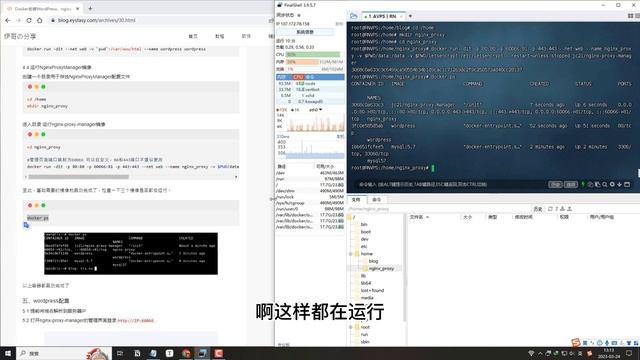Image resolution: width=640 pixels, height=360 pixels.
Task: Click the download icon in file panel
Action: tap(563, 209)
